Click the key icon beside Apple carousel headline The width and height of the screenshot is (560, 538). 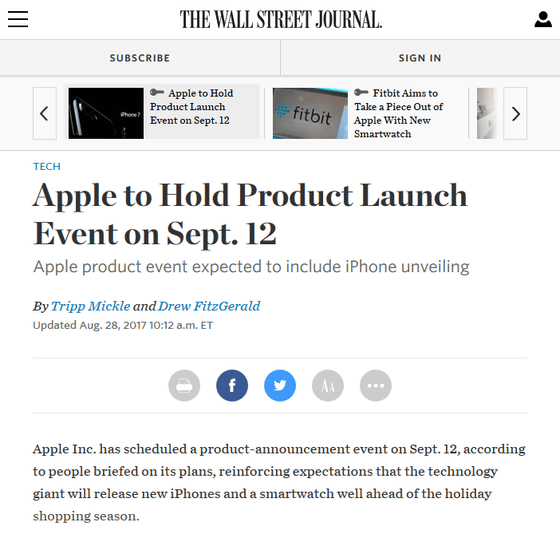[x=157, y=93]
